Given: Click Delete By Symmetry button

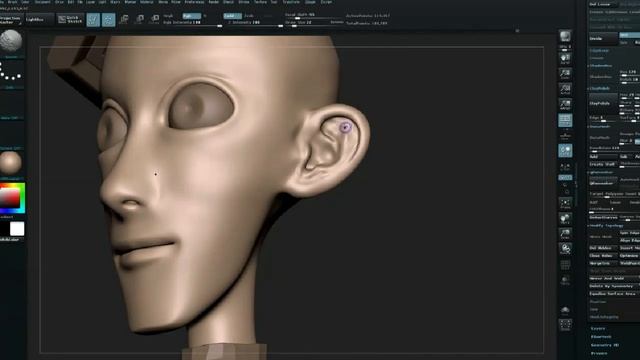Looking at the screenshot, I should 614,286.
